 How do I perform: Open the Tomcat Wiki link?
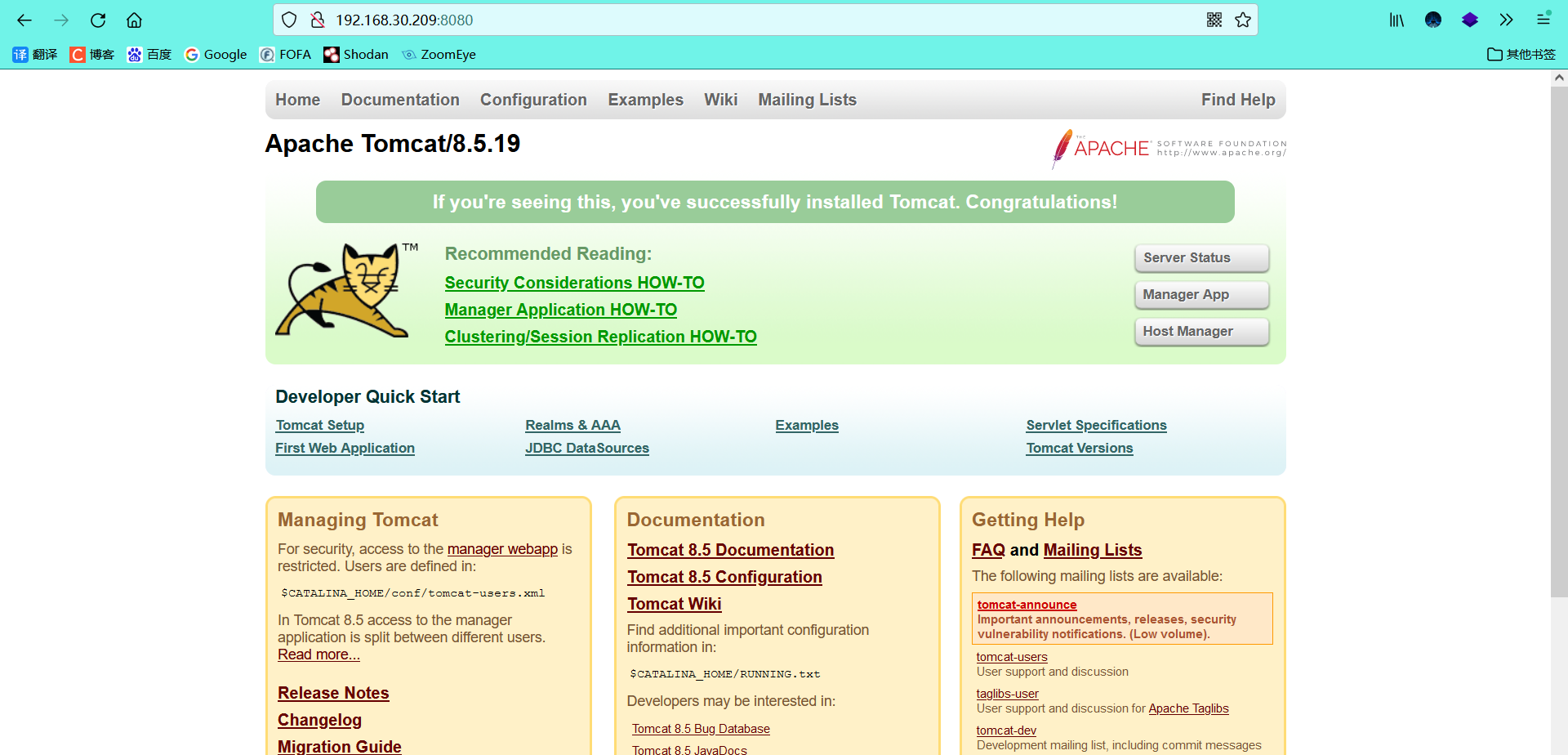(x=674, y=604)
